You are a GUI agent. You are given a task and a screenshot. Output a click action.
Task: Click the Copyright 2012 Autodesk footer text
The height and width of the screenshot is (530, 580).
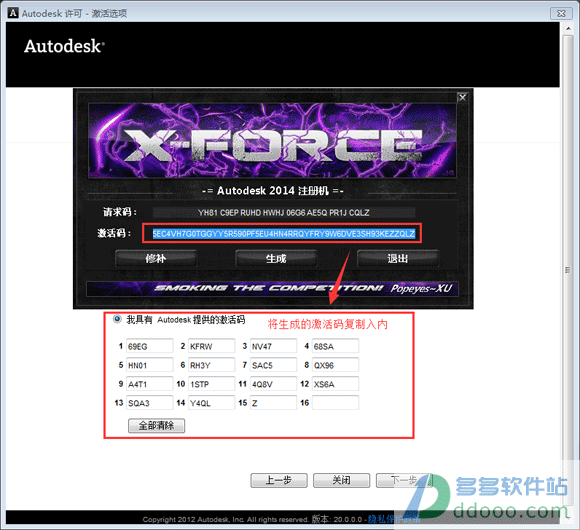point(225,519)
